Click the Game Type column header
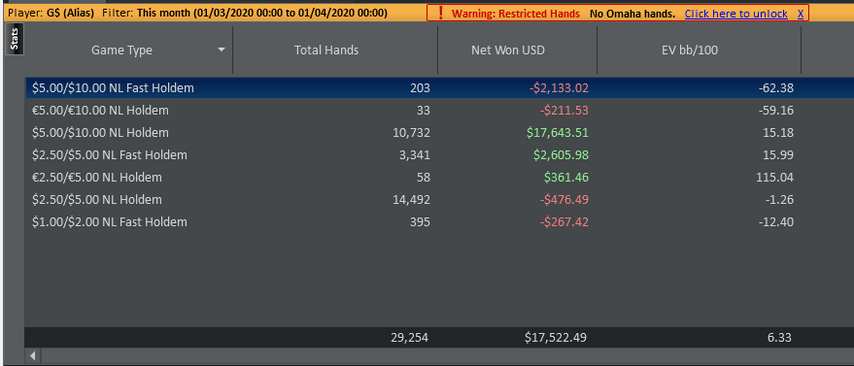 [x=121, y=50]
